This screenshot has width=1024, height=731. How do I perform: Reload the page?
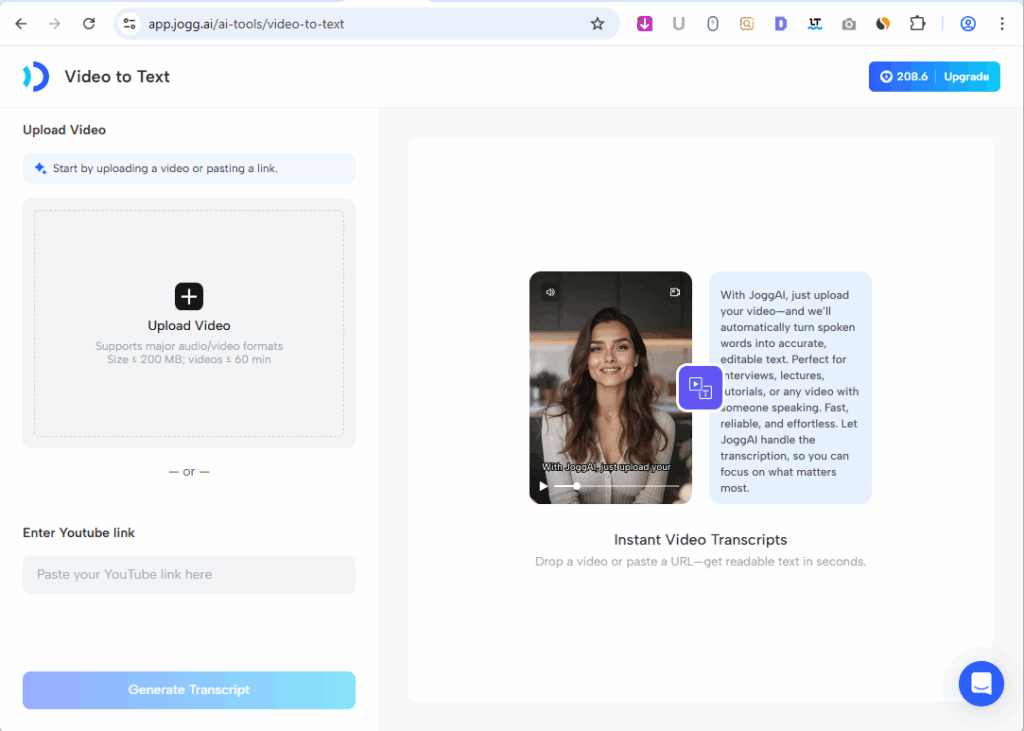pos(89,24)
